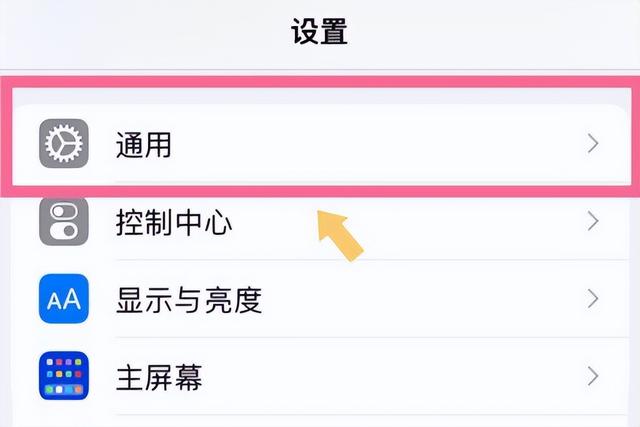Tap the gray gear icon for 通用
Viewport: 640px width, 427px height.
pos(64,143)
